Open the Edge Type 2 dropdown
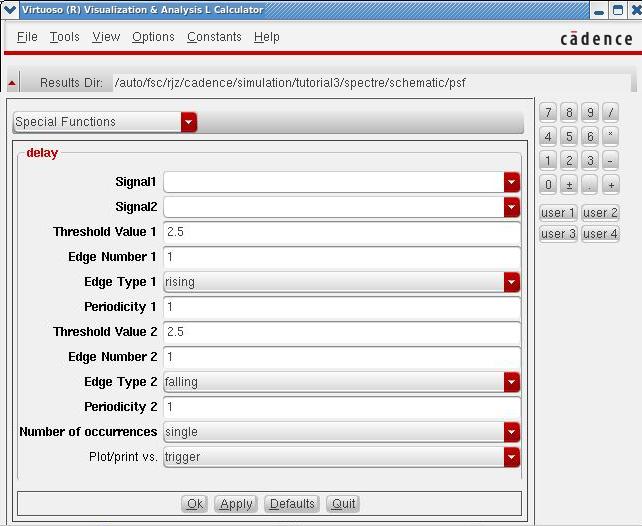Screen dimensions: 642x526 342,382
